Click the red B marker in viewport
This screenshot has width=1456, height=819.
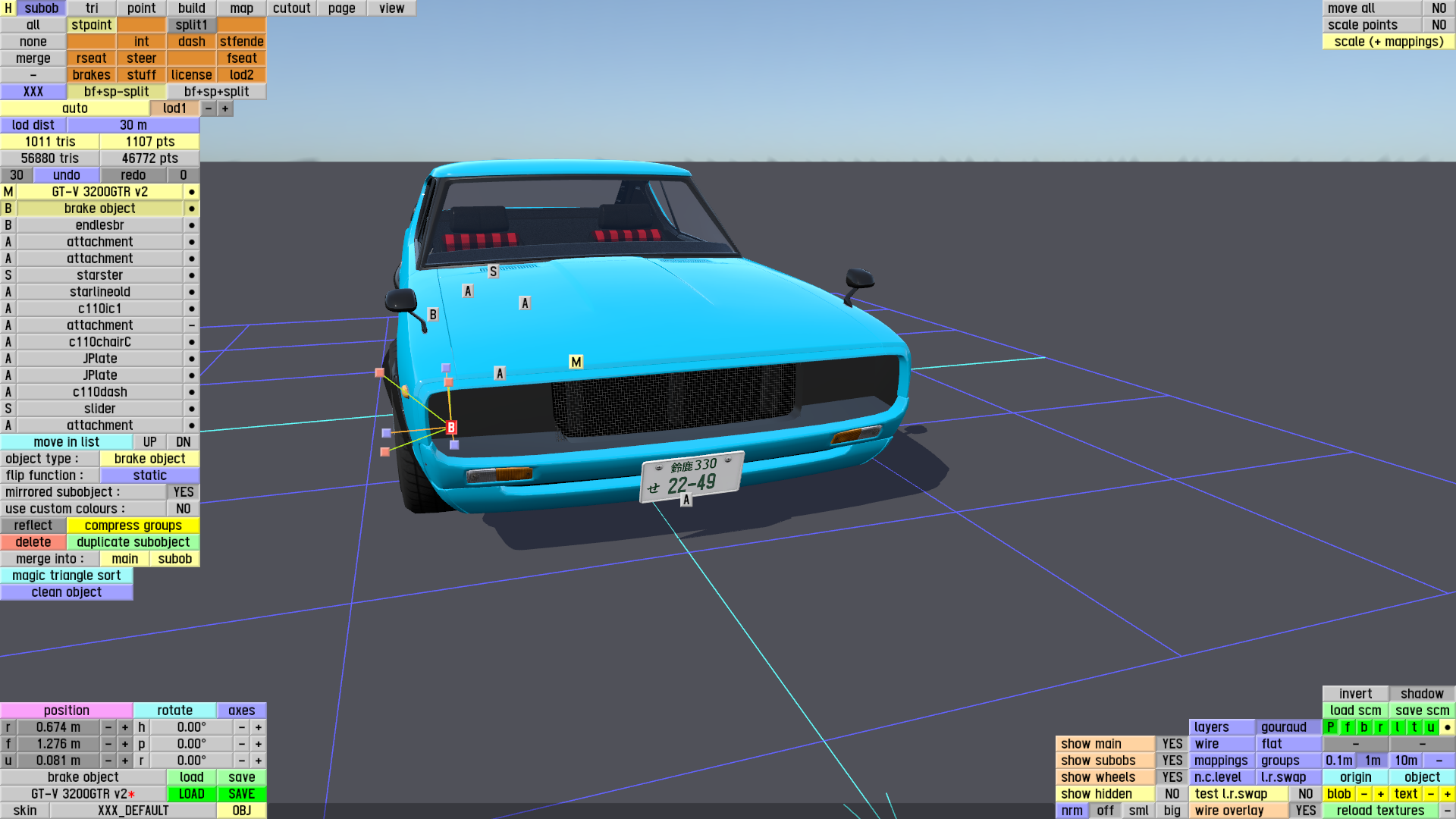451,428
